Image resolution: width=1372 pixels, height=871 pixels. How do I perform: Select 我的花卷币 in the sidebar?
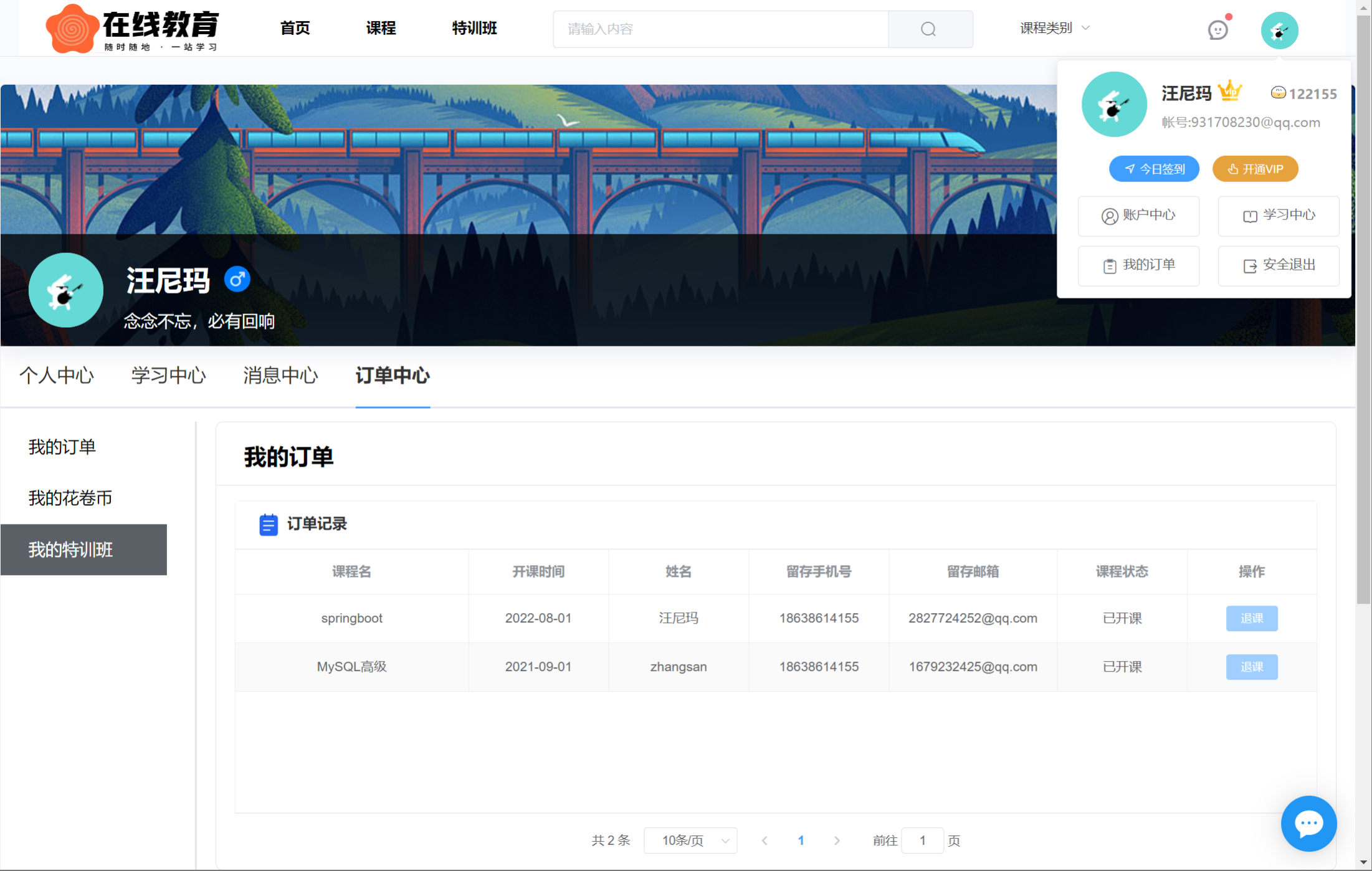point(70,498)
